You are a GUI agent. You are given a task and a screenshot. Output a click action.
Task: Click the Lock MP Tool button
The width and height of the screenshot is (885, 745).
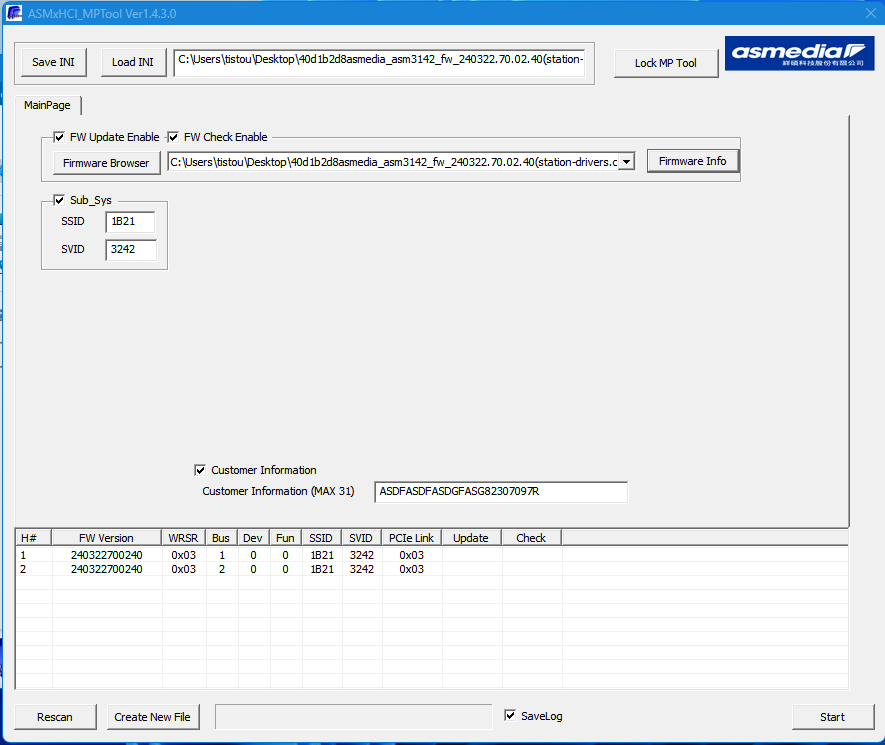(665, 63)
